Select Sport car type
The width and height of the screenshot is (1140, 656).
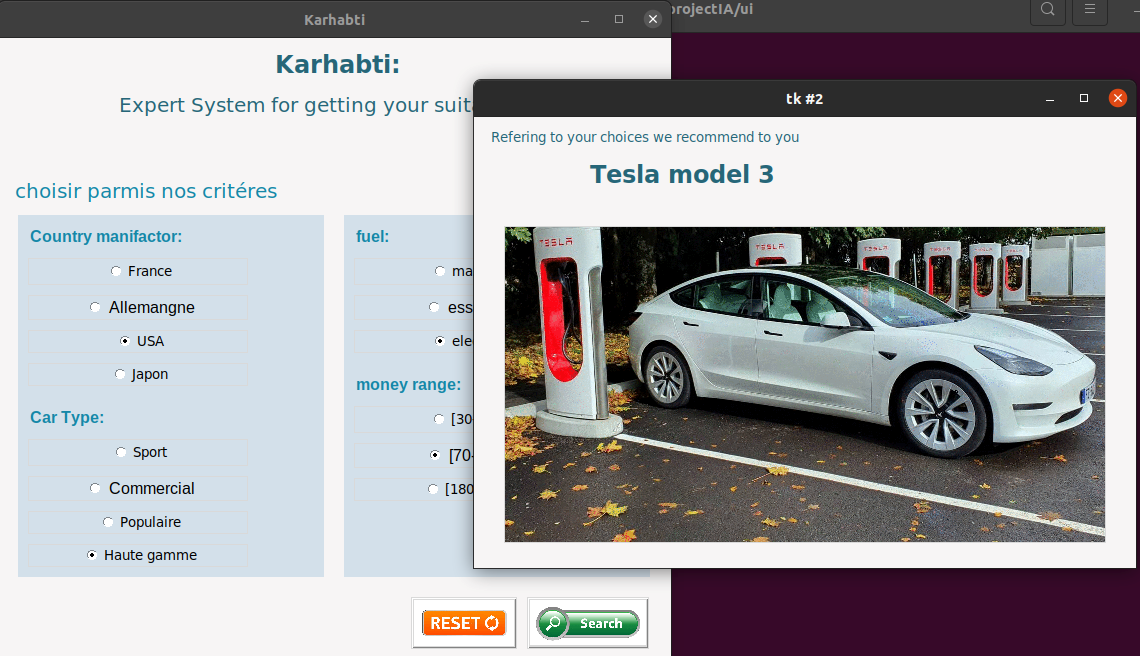[x=138, y=452]
